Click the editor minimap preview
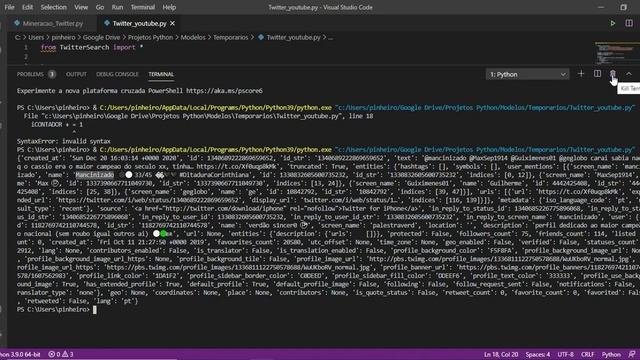 (x=616, y=53)
